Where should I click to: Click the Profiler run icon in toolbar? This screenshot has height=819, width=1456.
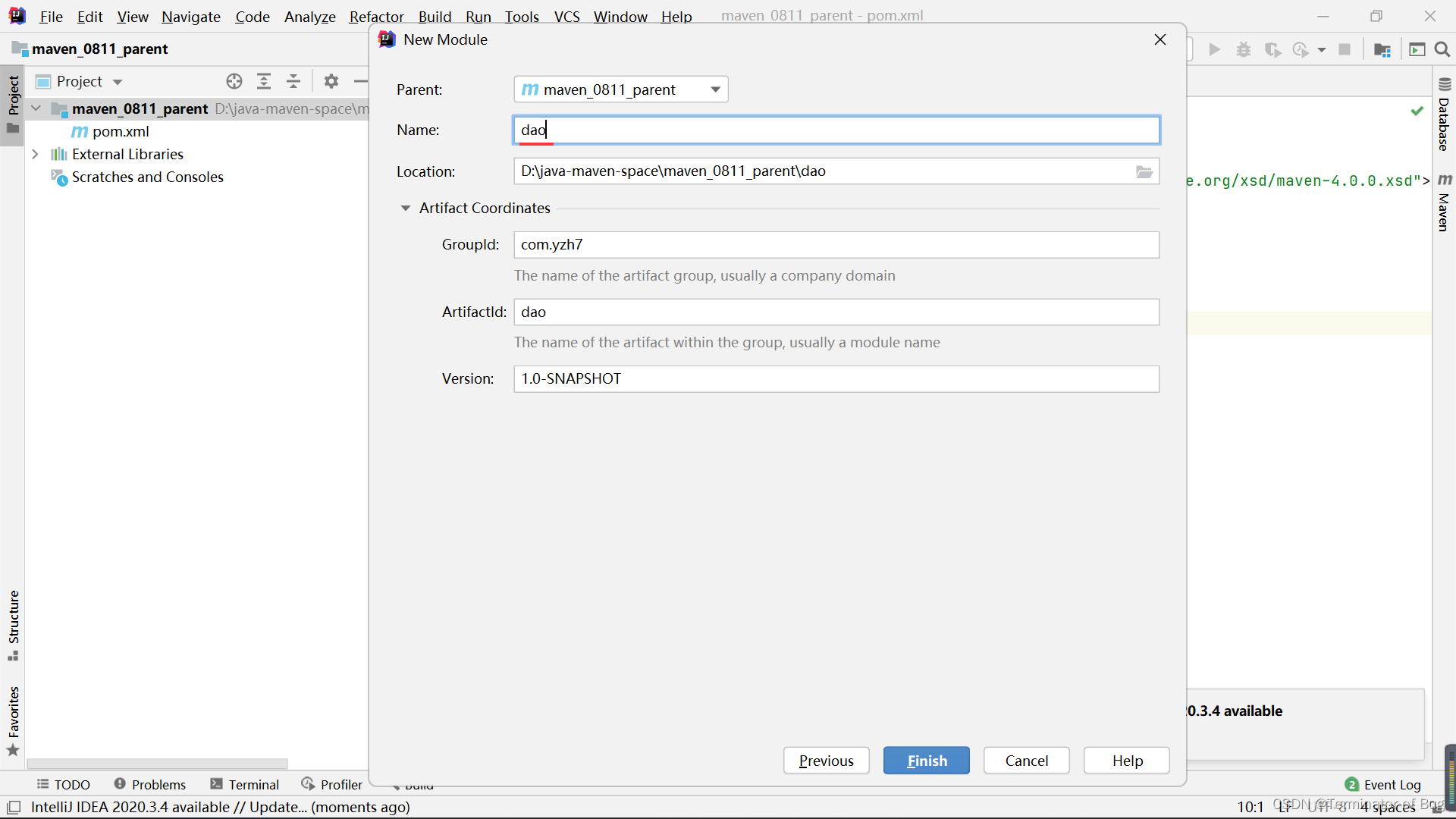(1301, 49)
